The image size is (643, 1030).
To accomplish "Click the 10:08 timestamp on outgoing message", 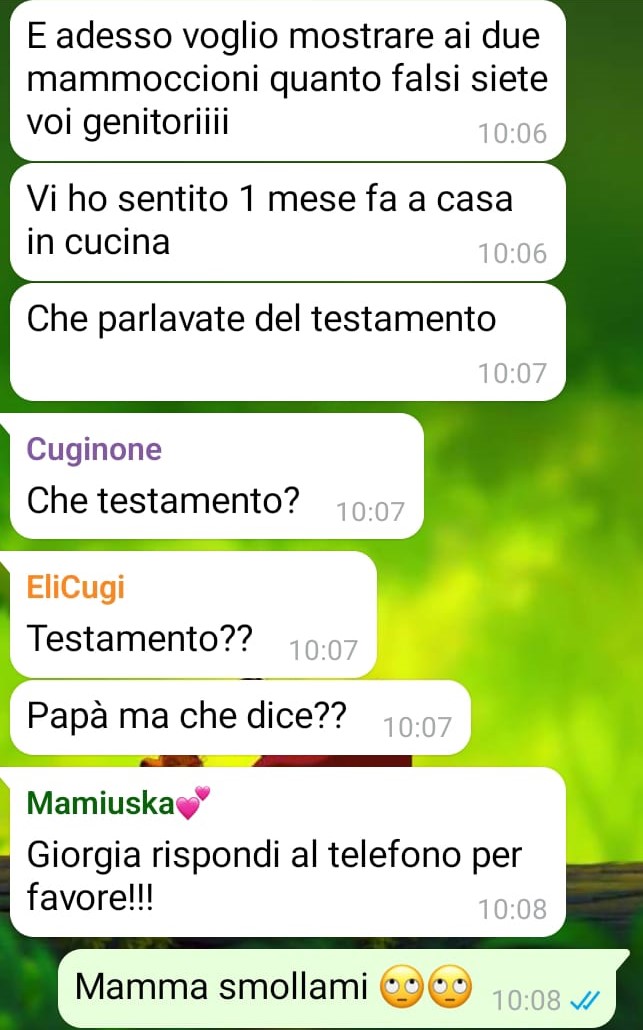I will (x=526, y=1000).
